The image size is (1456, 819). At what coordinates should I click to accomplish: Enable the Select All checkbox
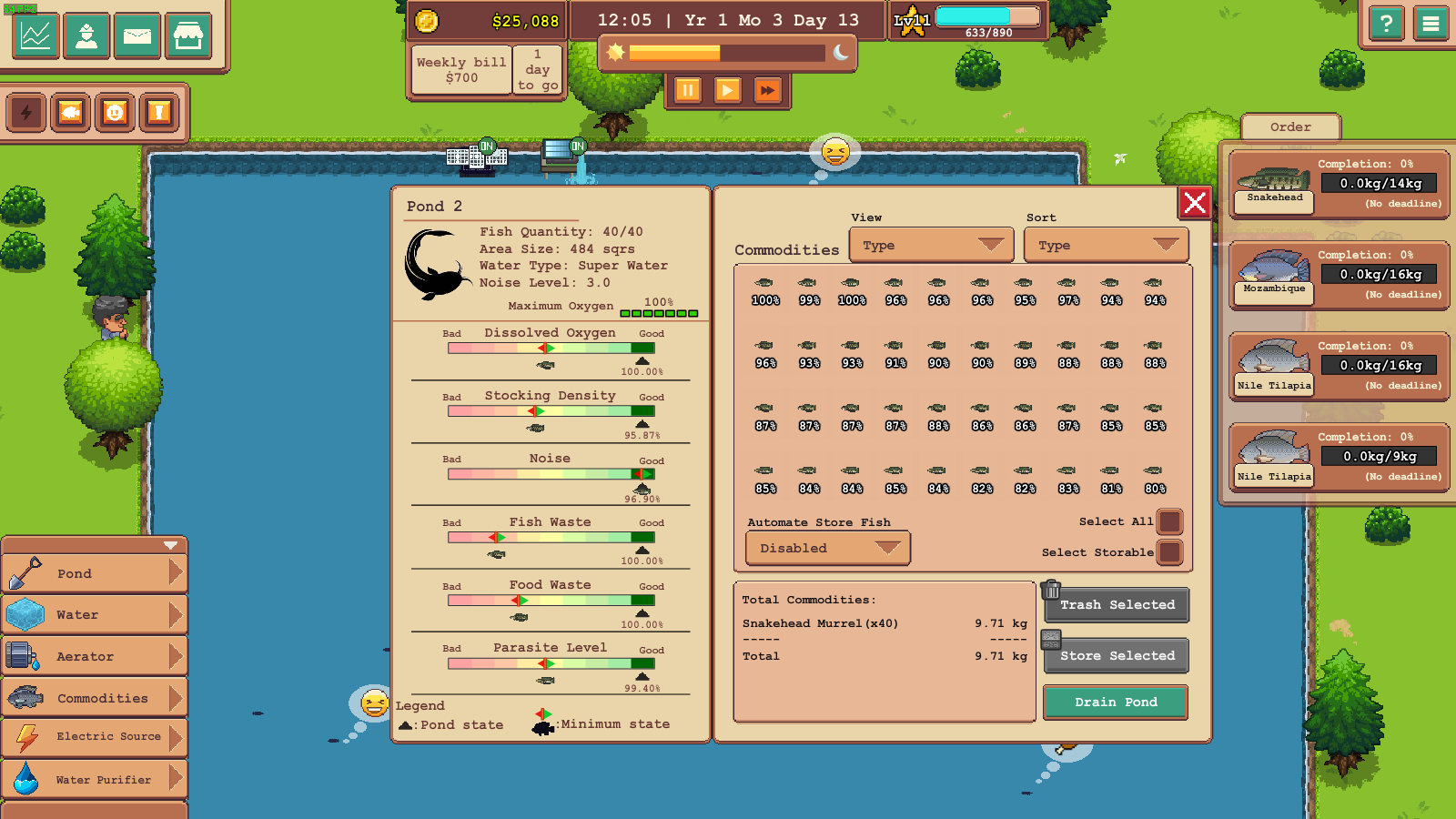[1169, 521]
